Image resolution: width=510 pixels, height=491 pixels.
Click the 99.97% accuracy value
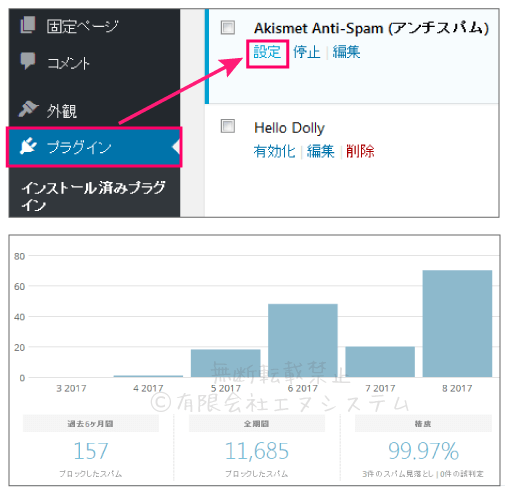[x=423, y=451]
